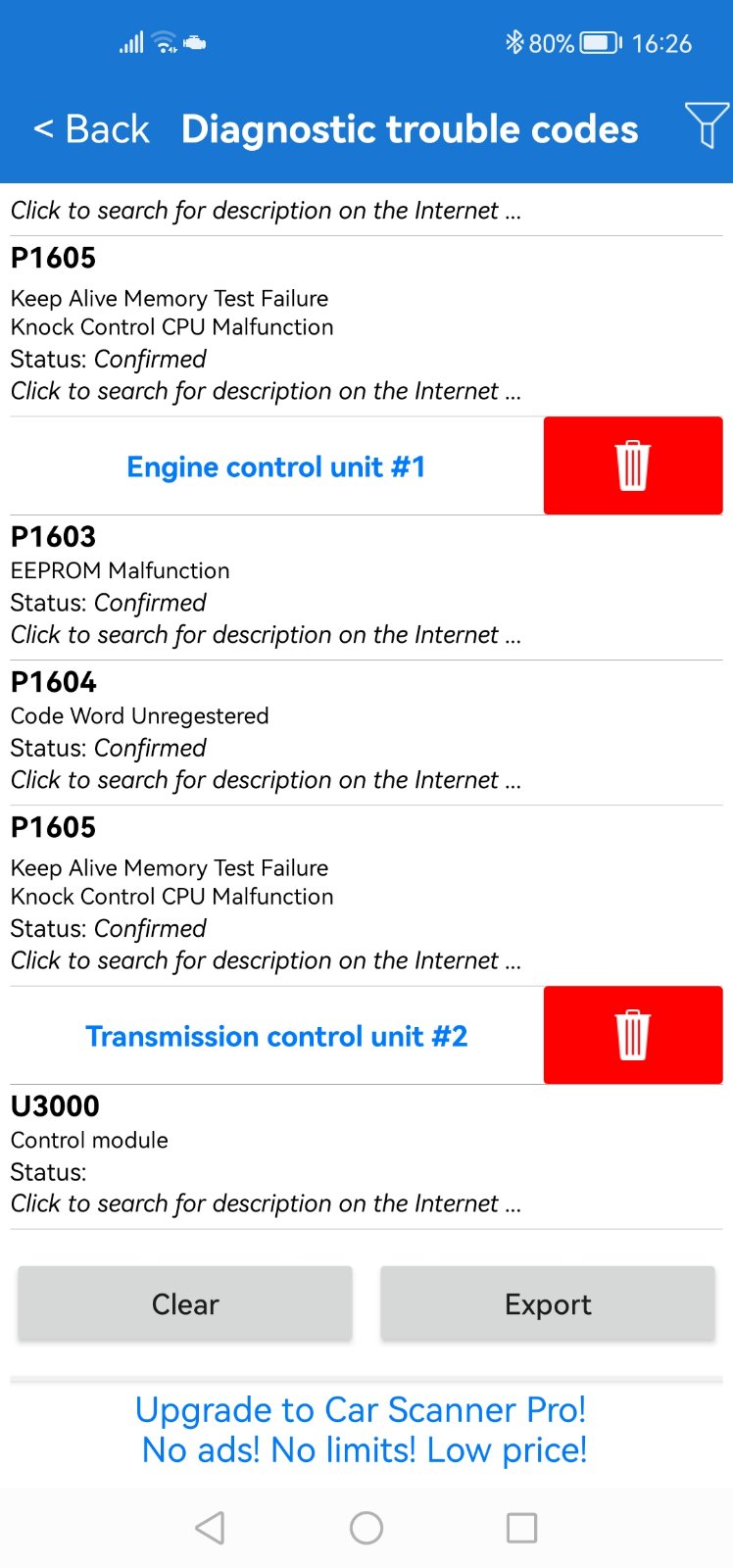Tap the engine connection status icon
The image size is (733, 1568).
pos(195,43)
